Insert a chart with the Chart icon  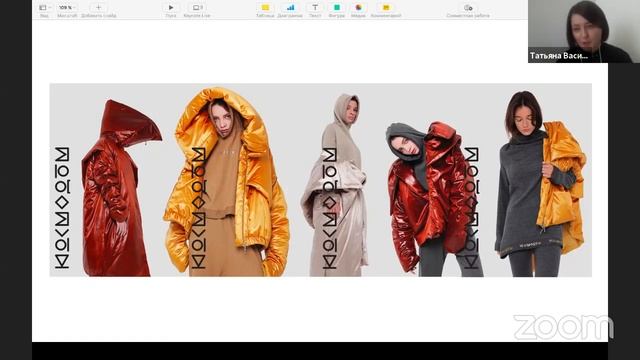coord(290,7)
